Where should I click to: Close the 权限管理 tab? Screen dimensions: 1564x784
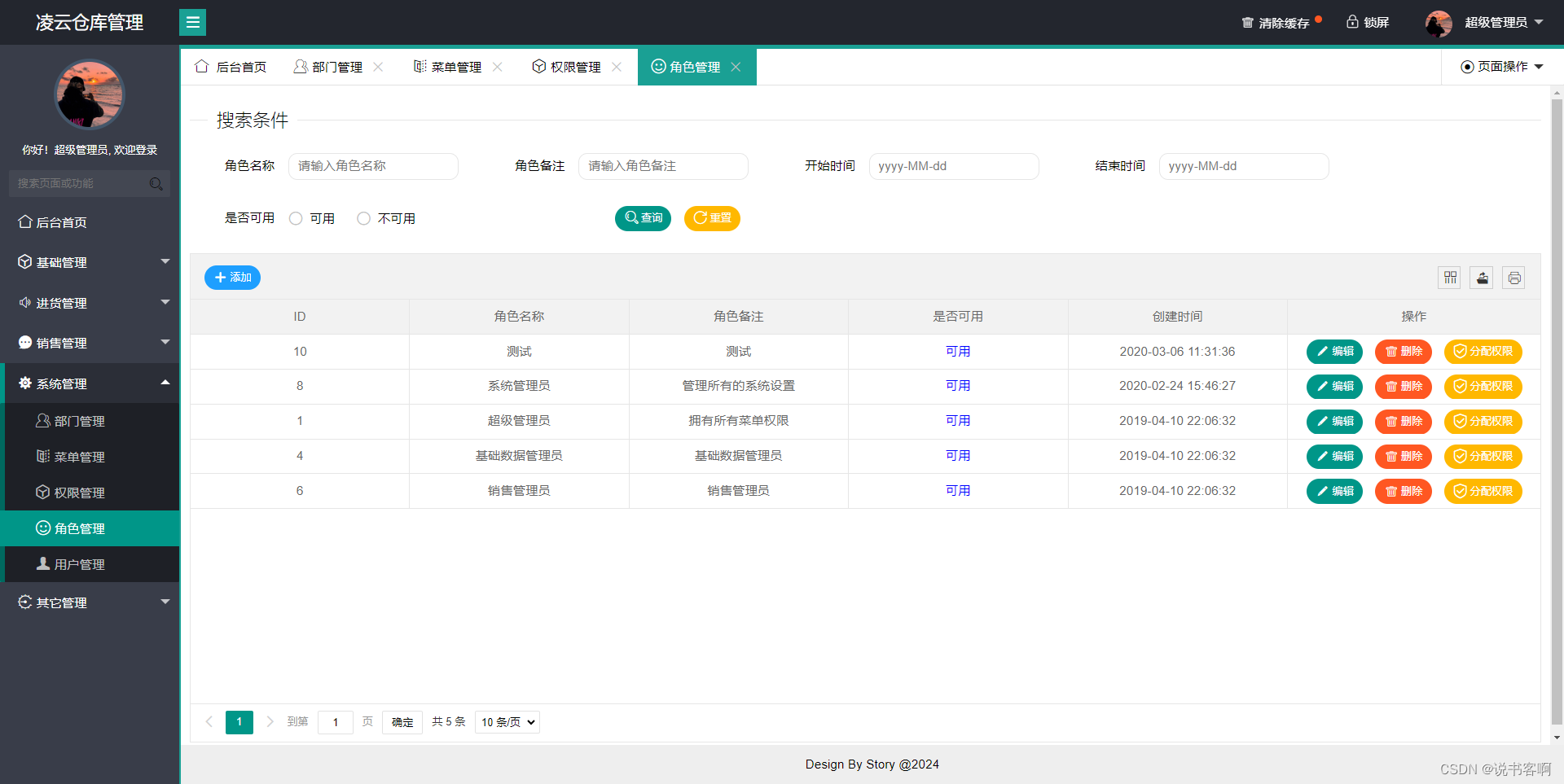point(617,67)
